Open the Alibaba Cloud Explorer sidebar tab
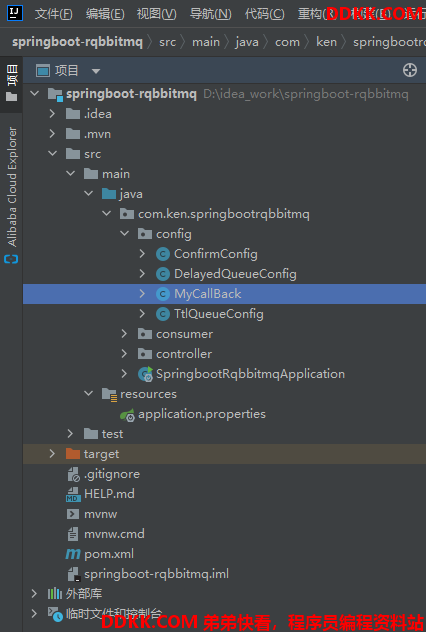Viewport: 426px width, 632px height. point(12,195)
